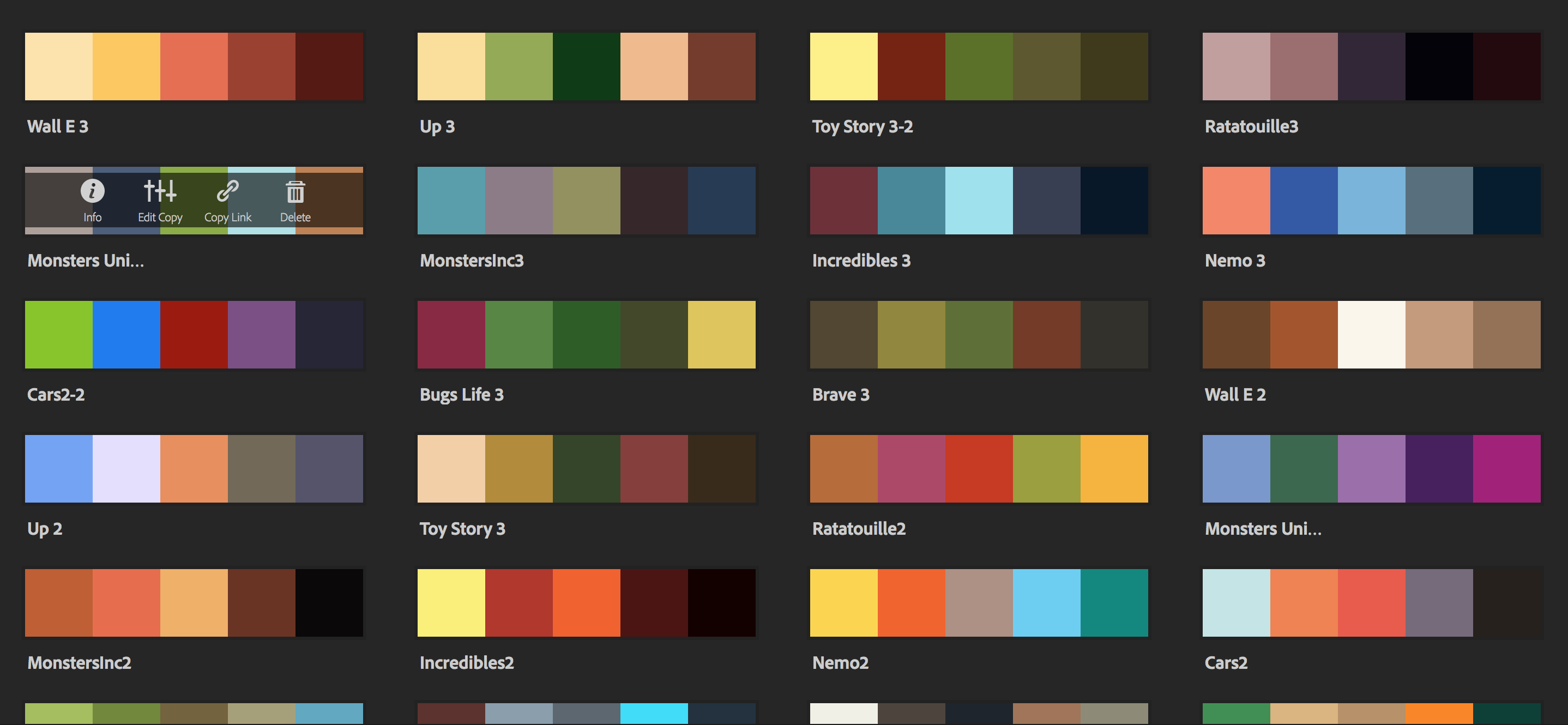
Task: Open the Nemo2 theme name
Action: point(840,662)
